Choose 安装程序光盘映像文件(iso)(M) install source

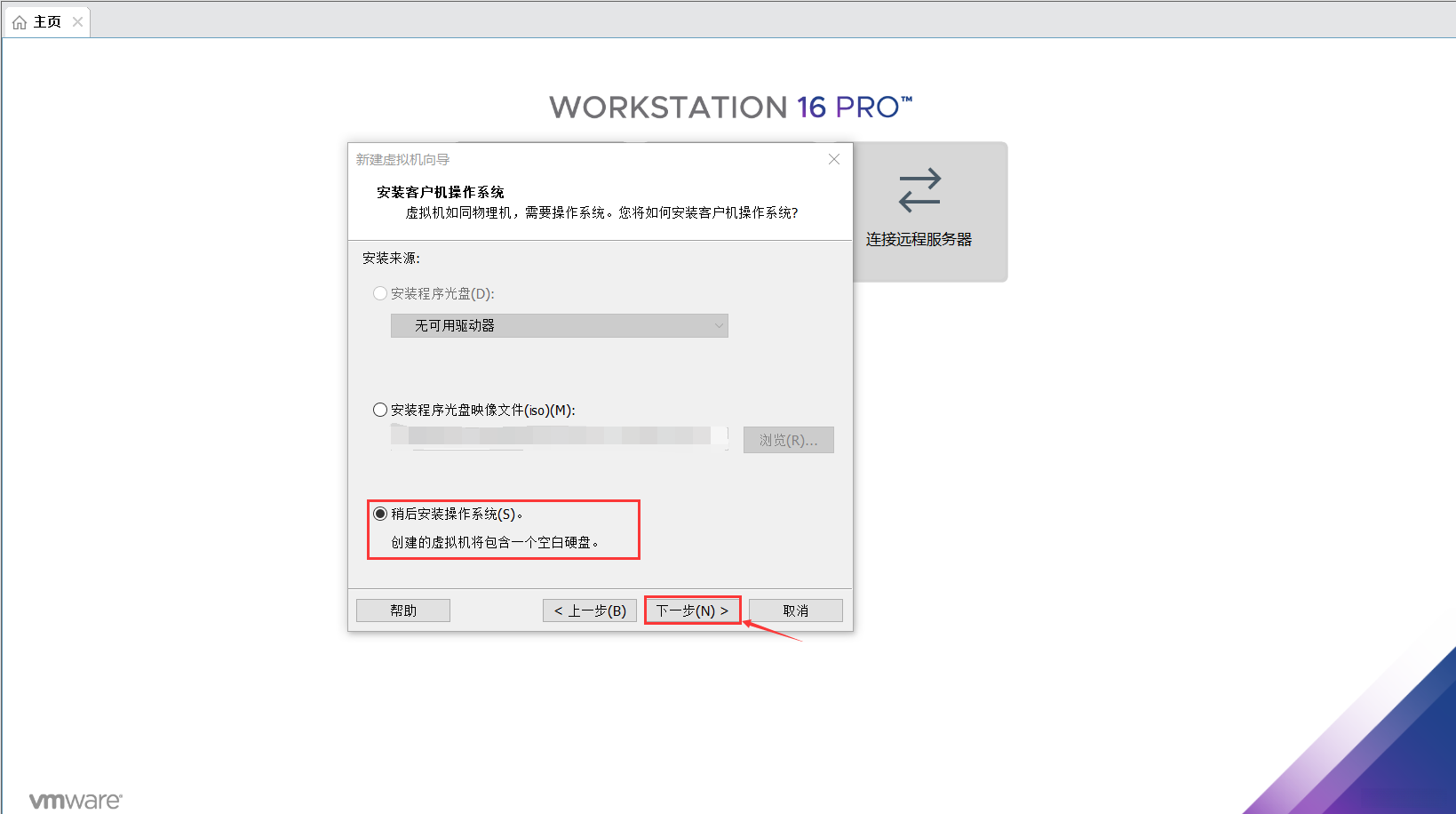[x=380, y=410]
